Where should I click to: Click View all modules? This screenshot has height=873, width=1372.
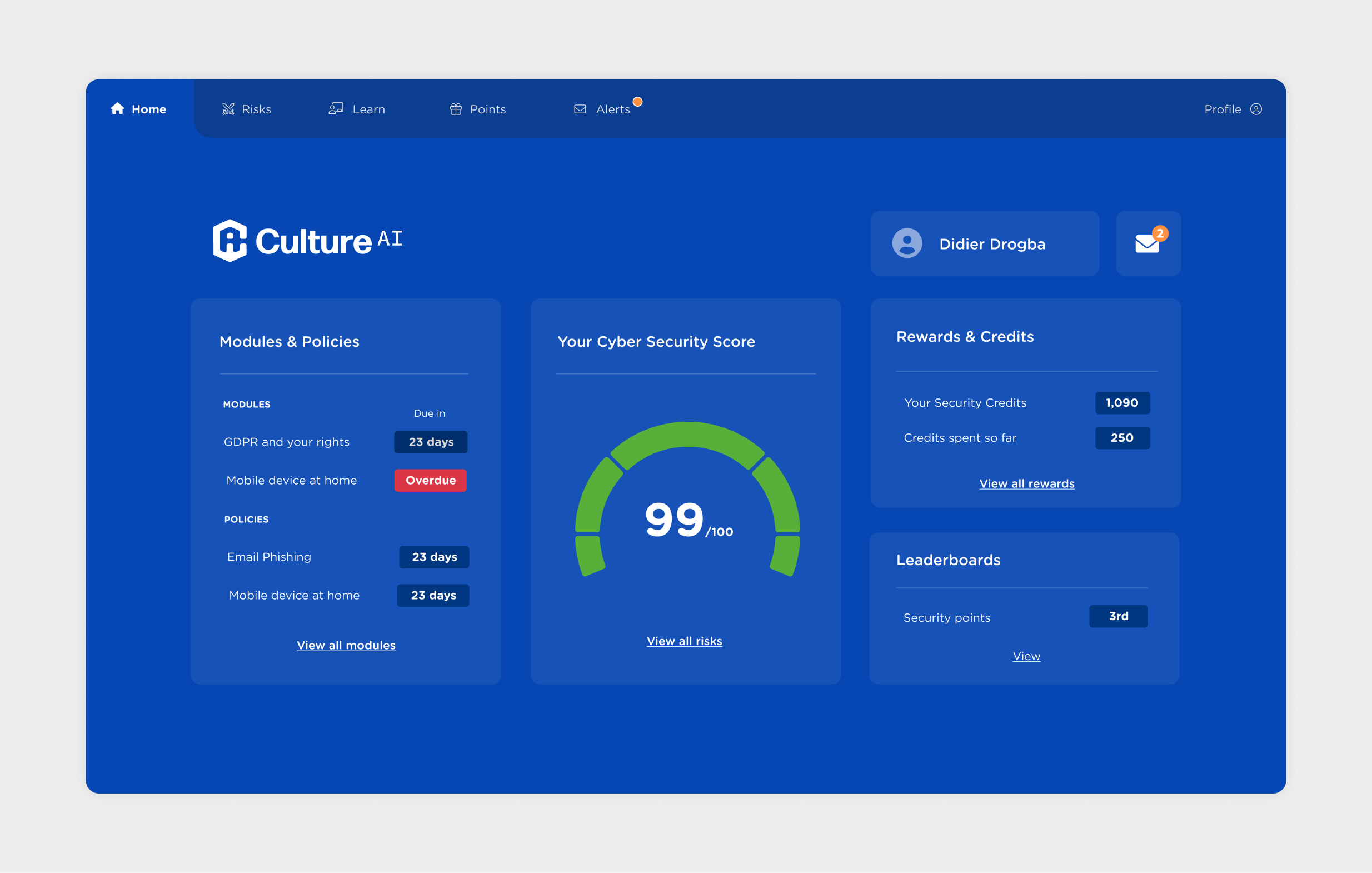click(x=346, y=645)
